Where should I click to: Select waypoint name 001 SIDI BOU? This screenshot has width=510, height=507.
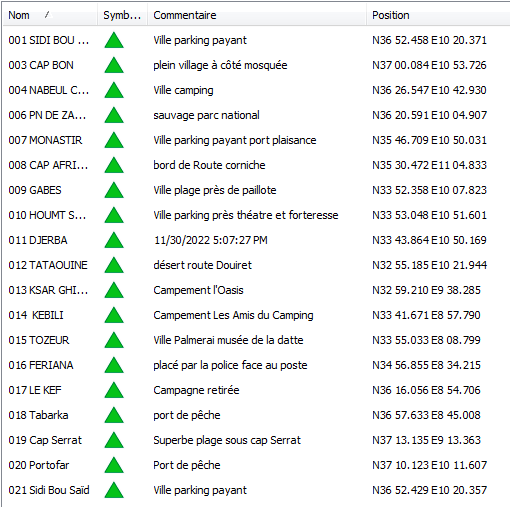point(49,40)
